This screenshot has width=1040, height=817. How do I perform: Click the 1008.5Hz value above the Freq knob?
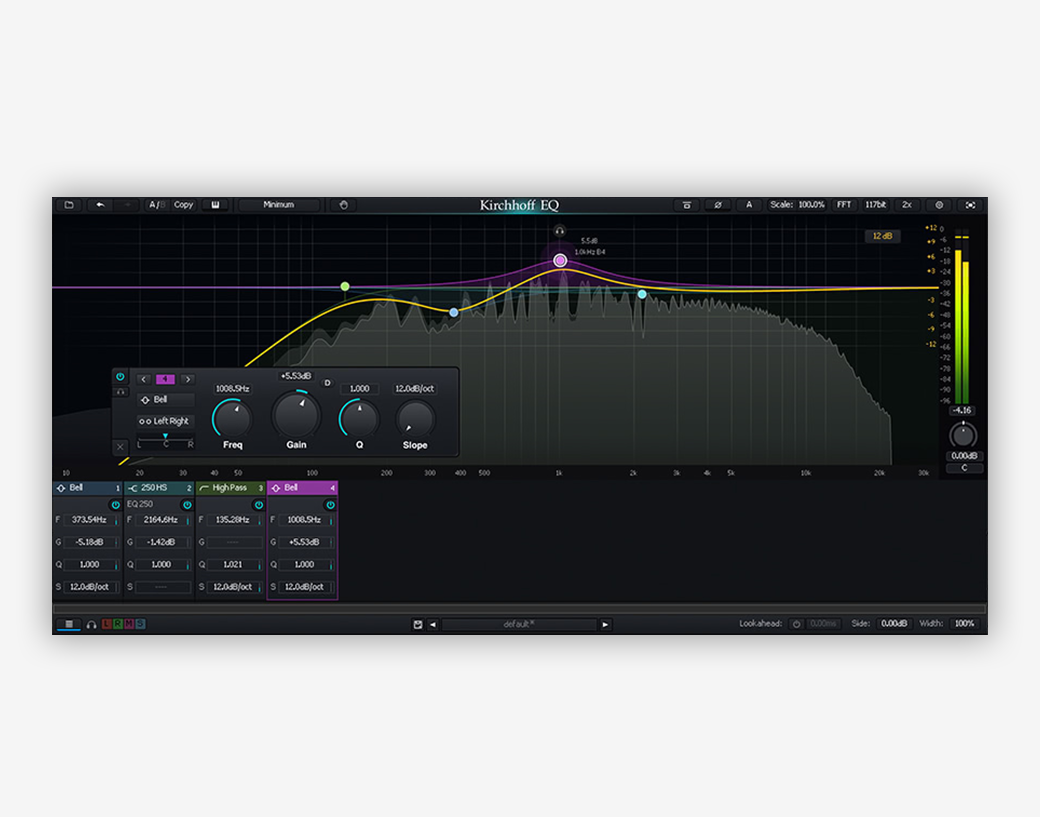coord(232,389)
